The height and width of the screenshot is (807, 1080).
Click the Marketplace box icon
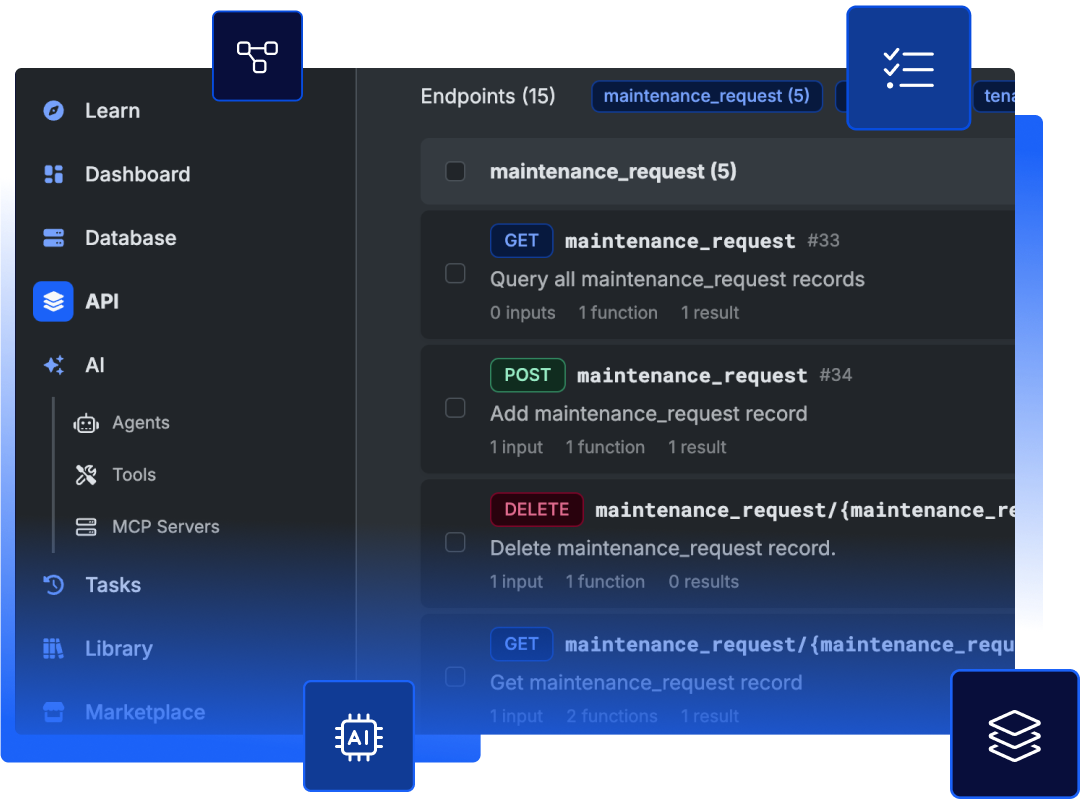[x=54, y=711]
